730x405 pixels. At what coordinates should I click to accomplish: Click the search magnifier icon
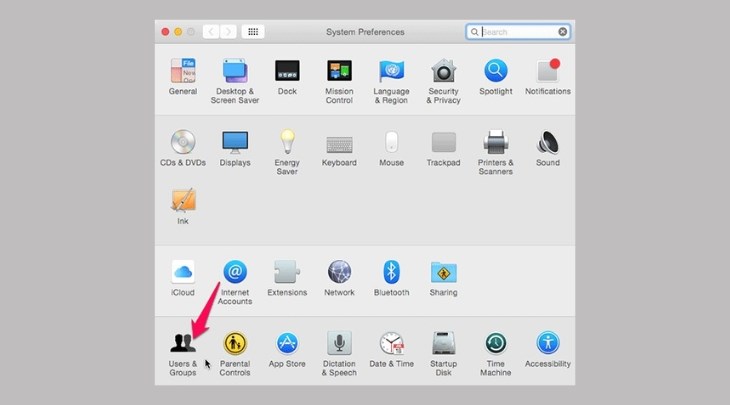[x=474, y=32]
